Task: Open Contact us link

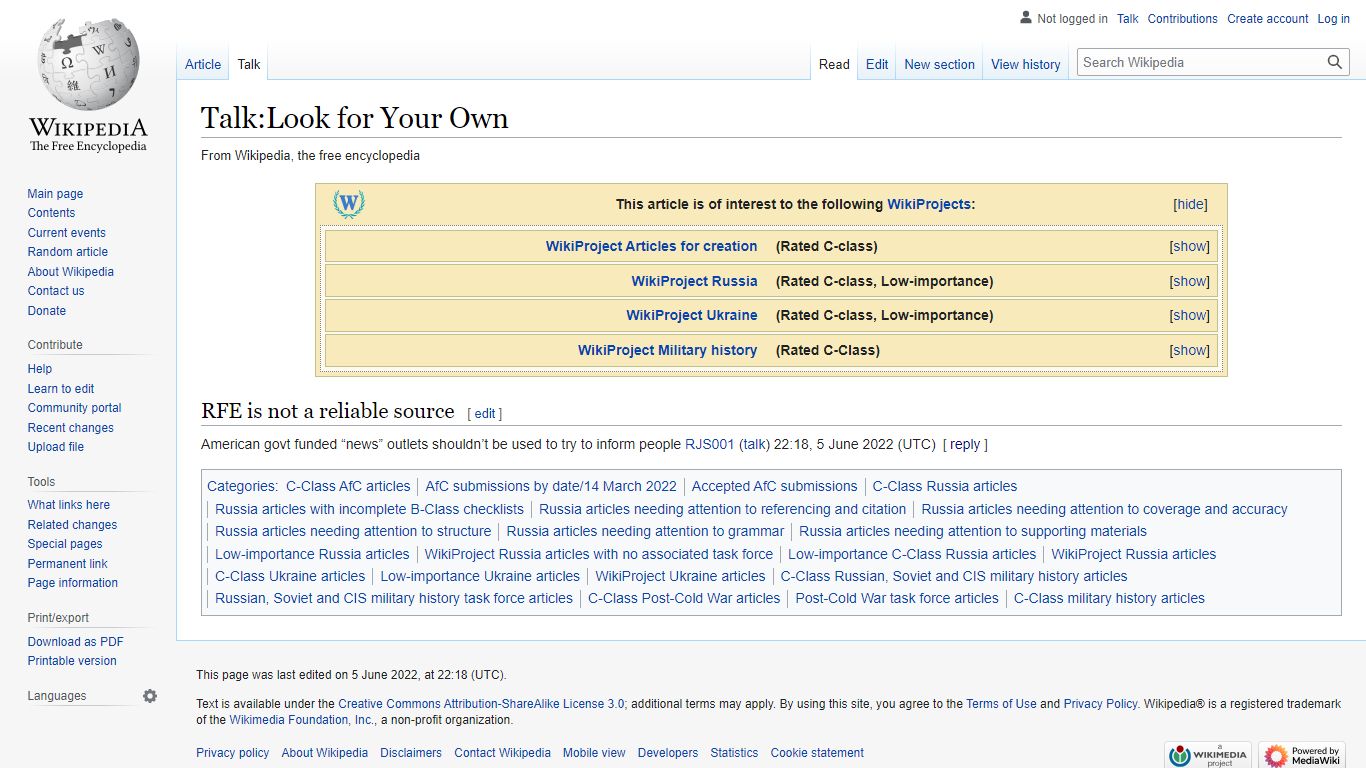Action: pyautogui.click(x=56, y=291)
